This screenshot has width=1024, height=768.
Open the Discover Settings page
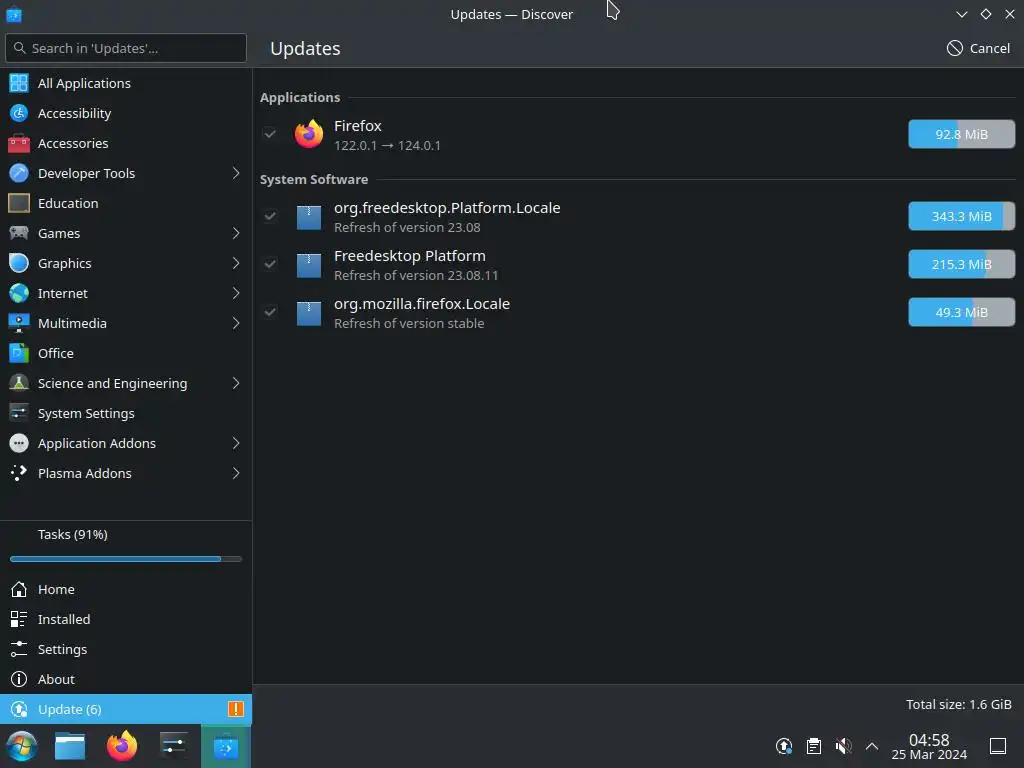(x=126, y=649)
